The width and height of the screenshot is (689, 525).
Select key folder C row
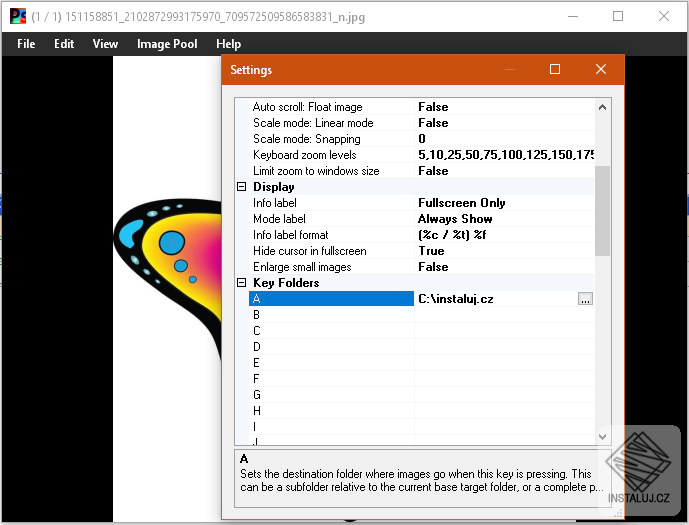422,331
